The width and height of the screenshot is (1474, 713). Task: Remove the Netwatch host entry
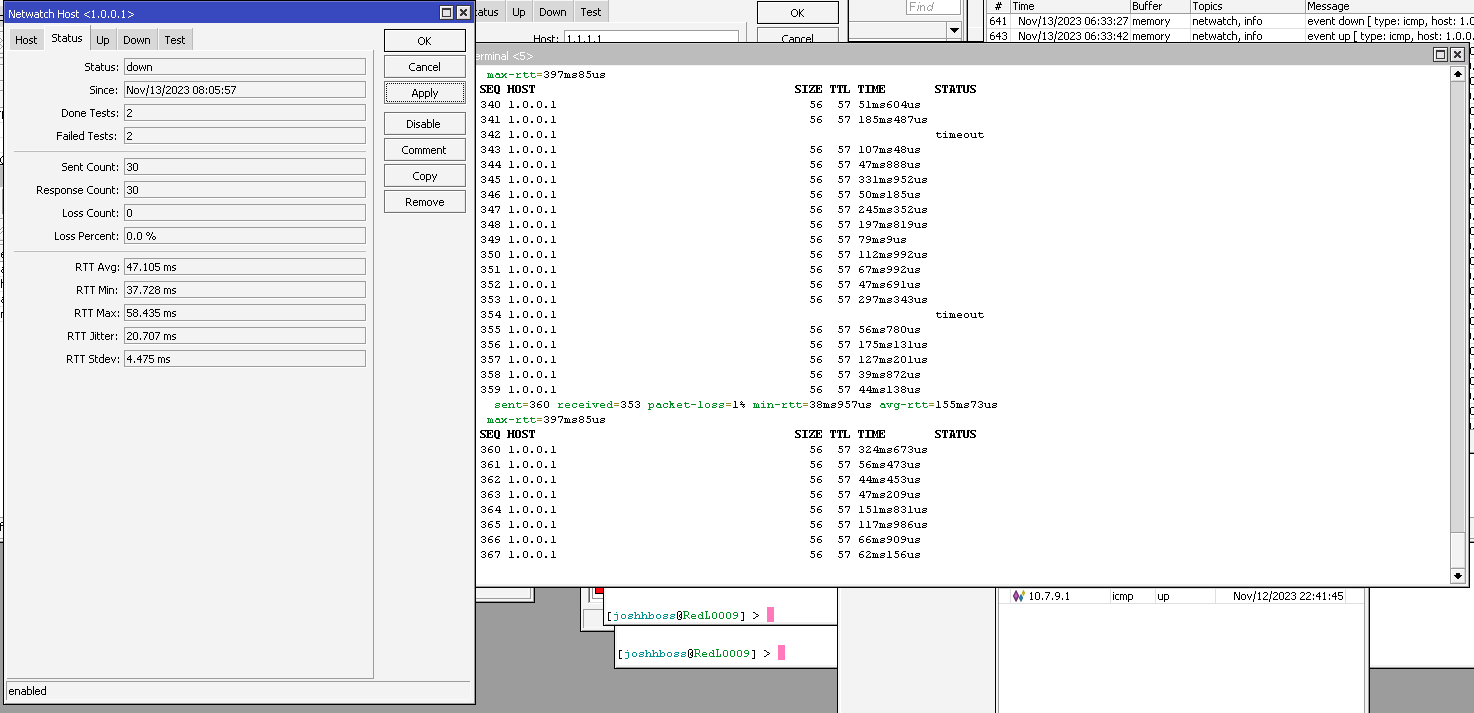424,201
